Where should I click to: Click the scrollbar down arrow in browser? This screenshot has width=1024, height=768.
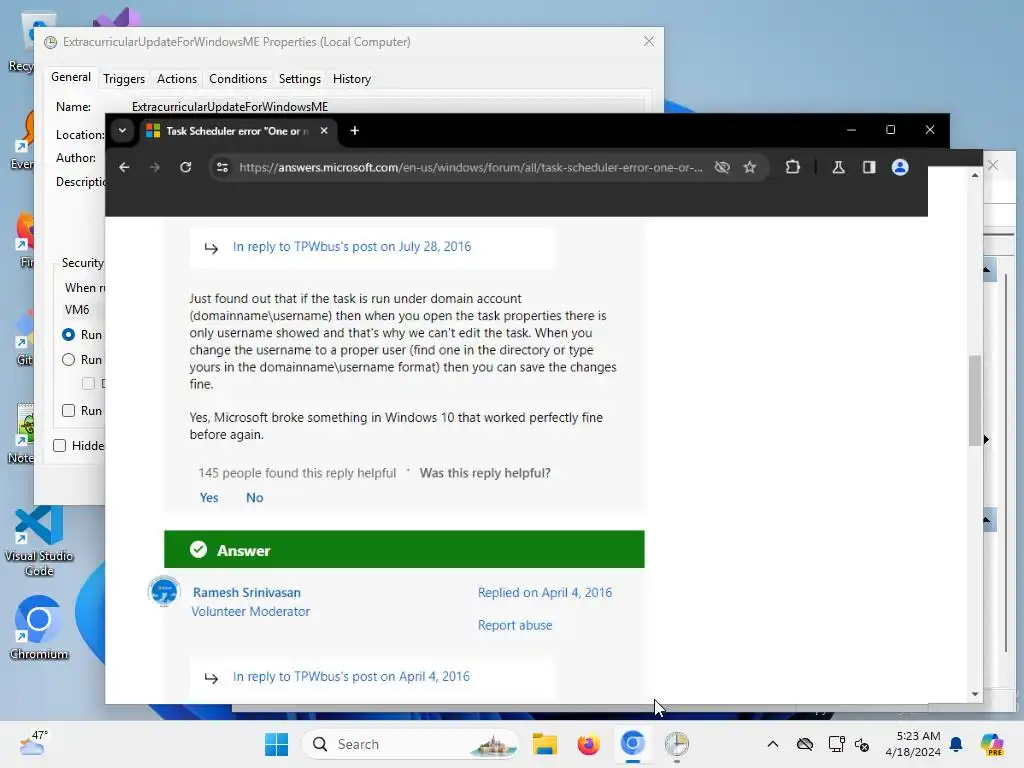974,694
